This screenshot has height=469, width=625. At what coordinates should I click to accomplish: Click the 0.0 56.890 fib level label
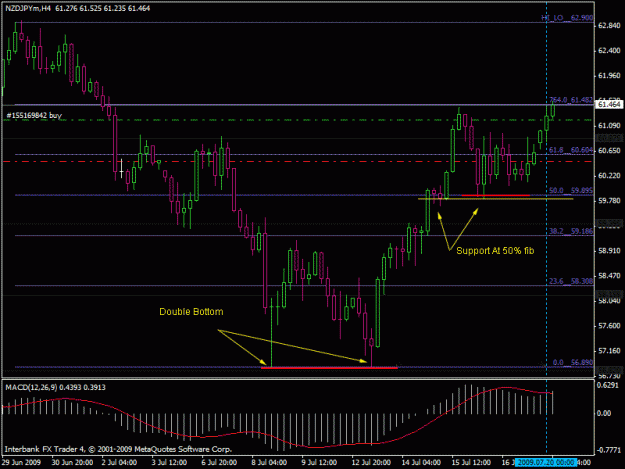coord(573,363)
